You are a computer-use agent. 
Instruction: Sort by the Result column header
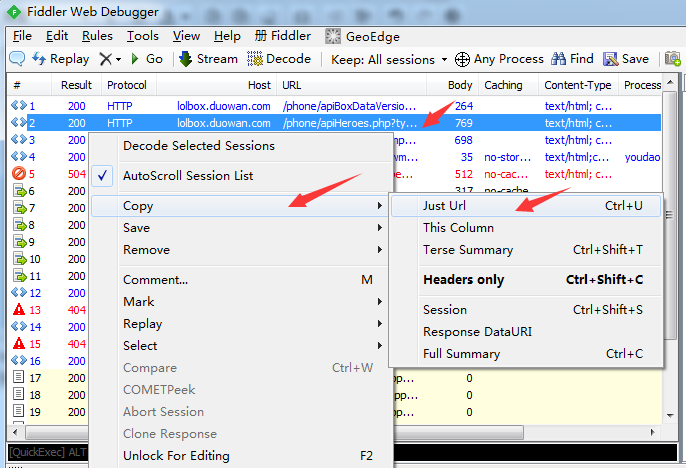76,85
